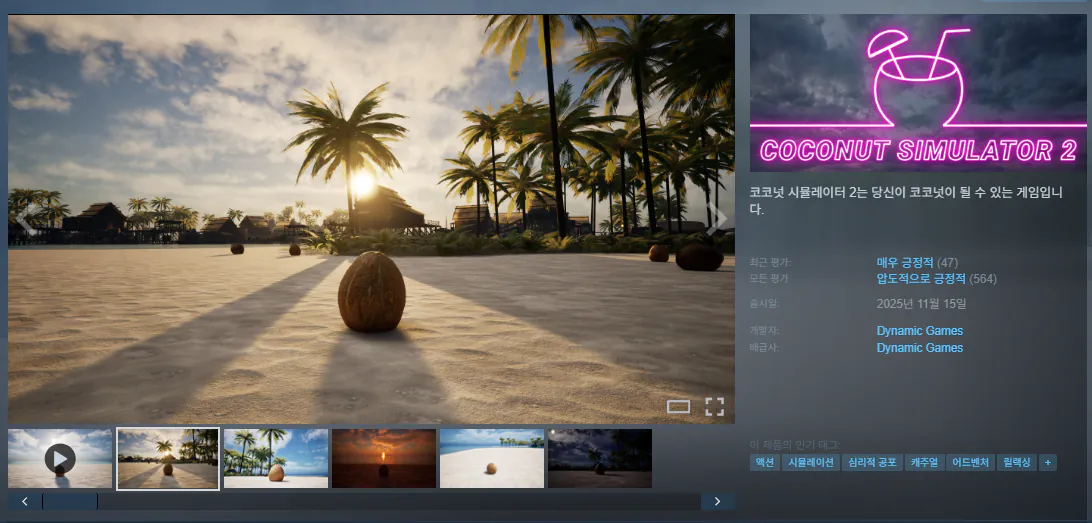Screen dimensions: 1092x523
Task: Toggle theater mode rectangle icon
Action: [x=678, y=407]
